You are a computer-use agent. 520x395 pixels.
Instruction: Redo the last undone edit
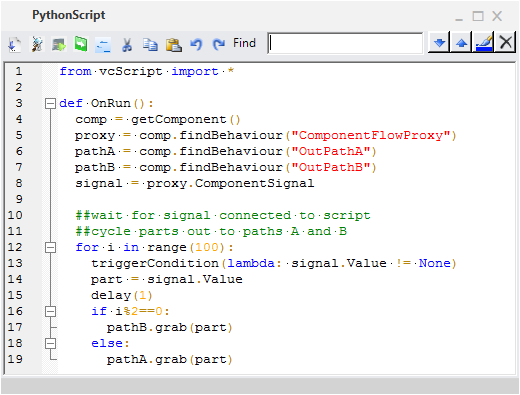pos(219,44)
